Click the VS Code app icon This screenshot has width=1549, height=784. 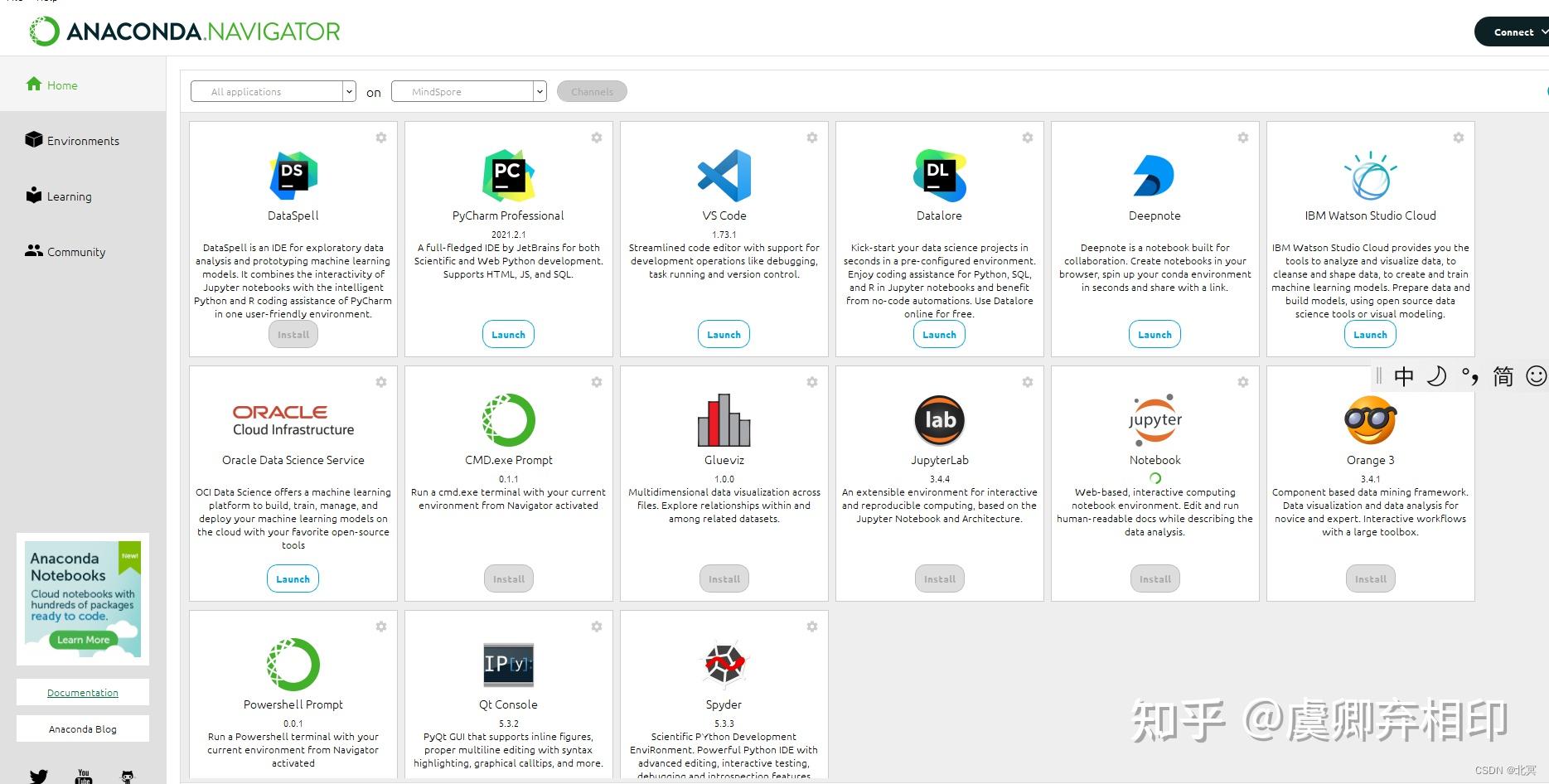(x=724, y=176)
